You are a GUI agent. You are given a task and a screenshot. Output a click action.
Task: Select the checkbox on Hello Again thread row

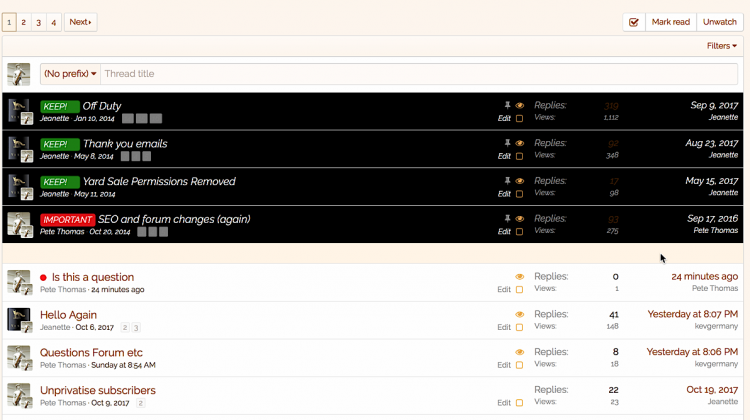[x=519, y=327]
